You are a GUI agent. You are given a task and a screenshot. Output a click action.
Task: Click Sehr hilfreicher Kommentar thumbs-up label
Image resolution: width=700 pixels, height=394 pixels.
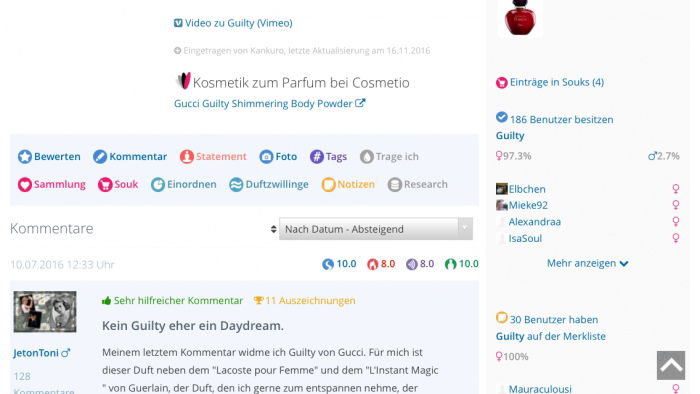coord(172,301)
